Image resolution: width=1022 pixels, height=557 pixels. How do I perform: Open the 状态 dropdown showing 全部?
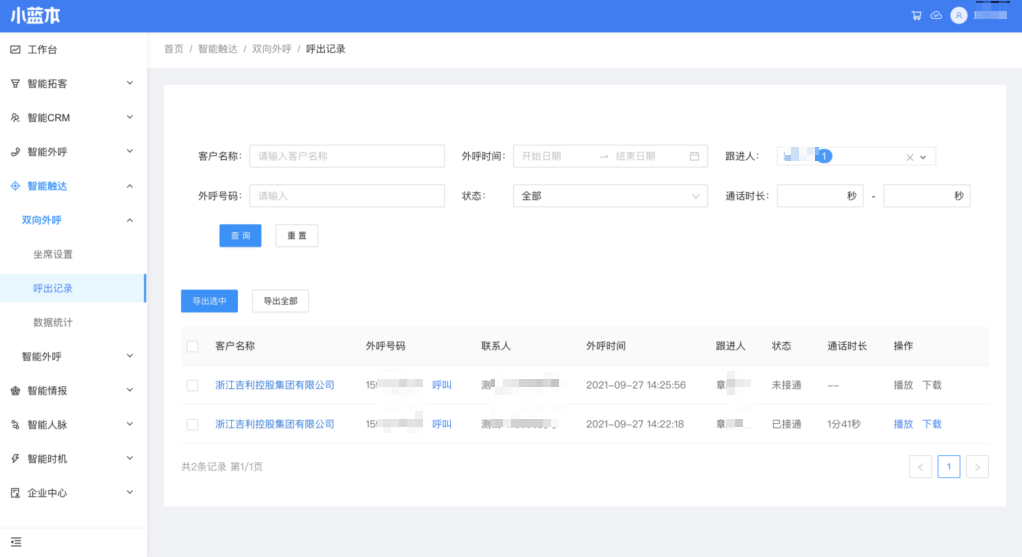click(x=609, y=196)
